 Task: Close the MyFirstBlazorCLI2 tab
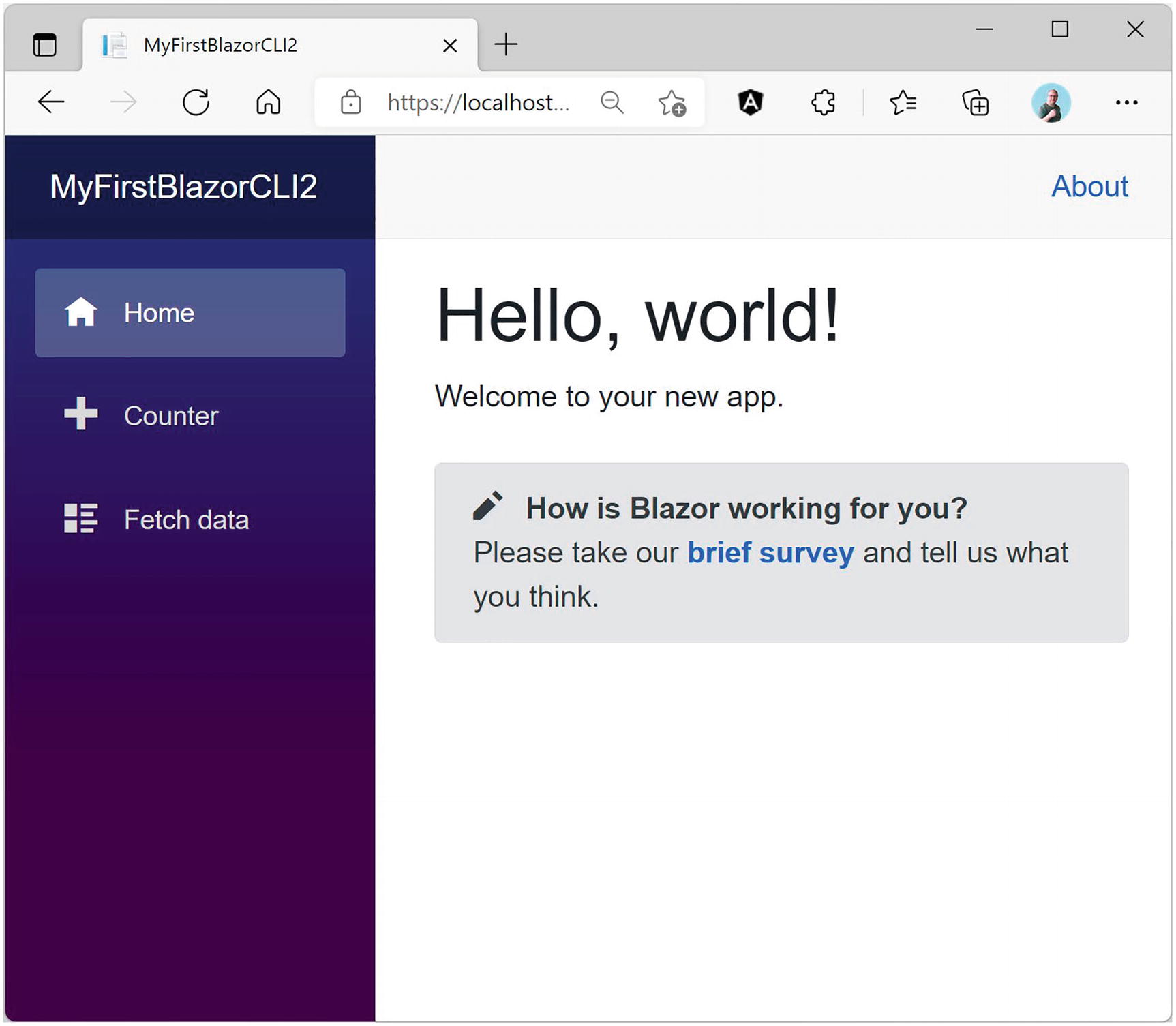coord(450,46)
